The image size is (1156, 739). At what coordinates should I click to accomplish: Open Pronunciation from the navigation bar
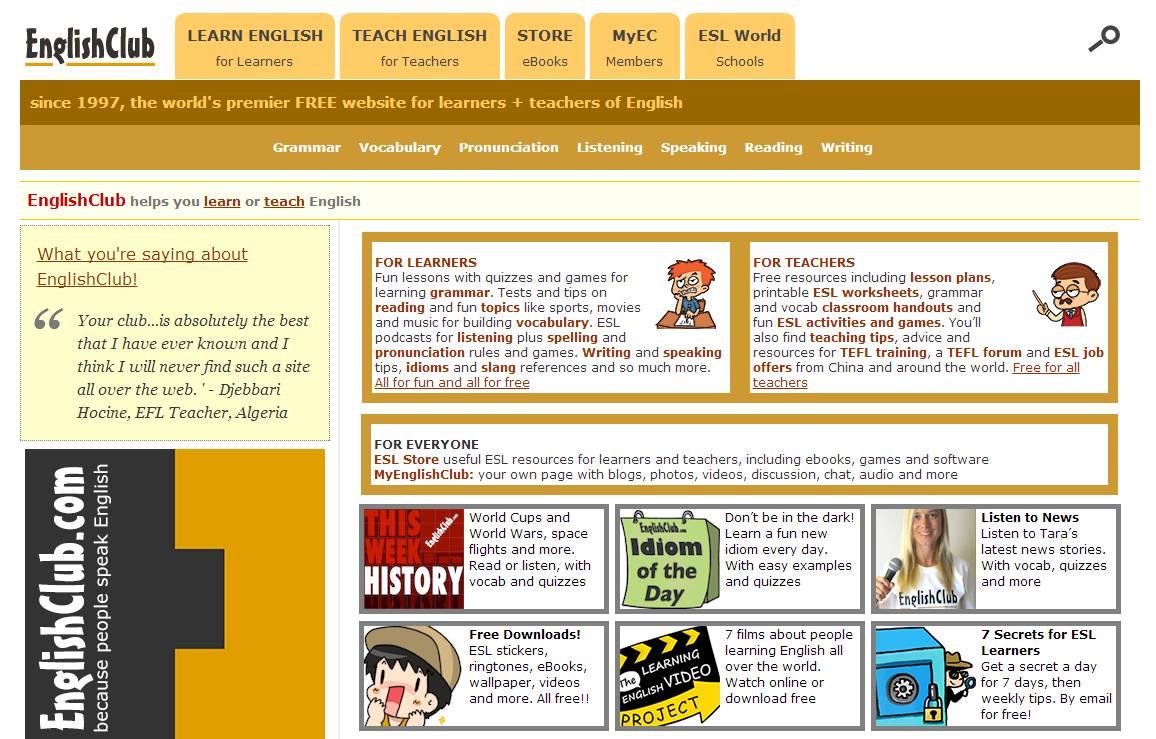(508, 147)
